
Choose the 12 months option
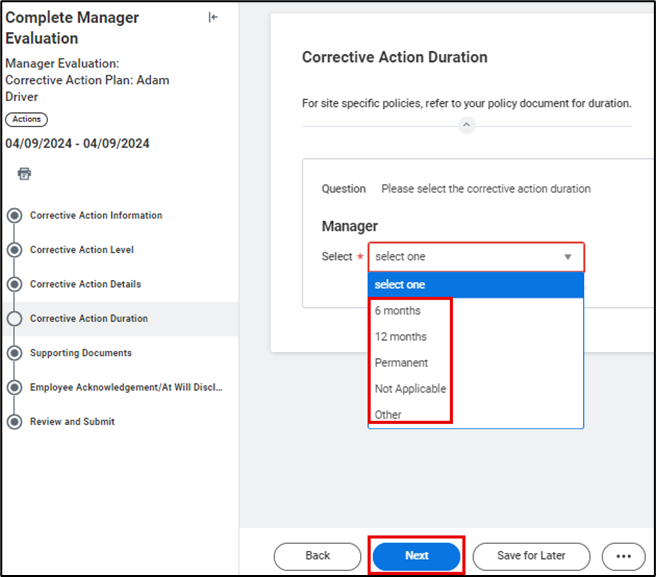401,337
